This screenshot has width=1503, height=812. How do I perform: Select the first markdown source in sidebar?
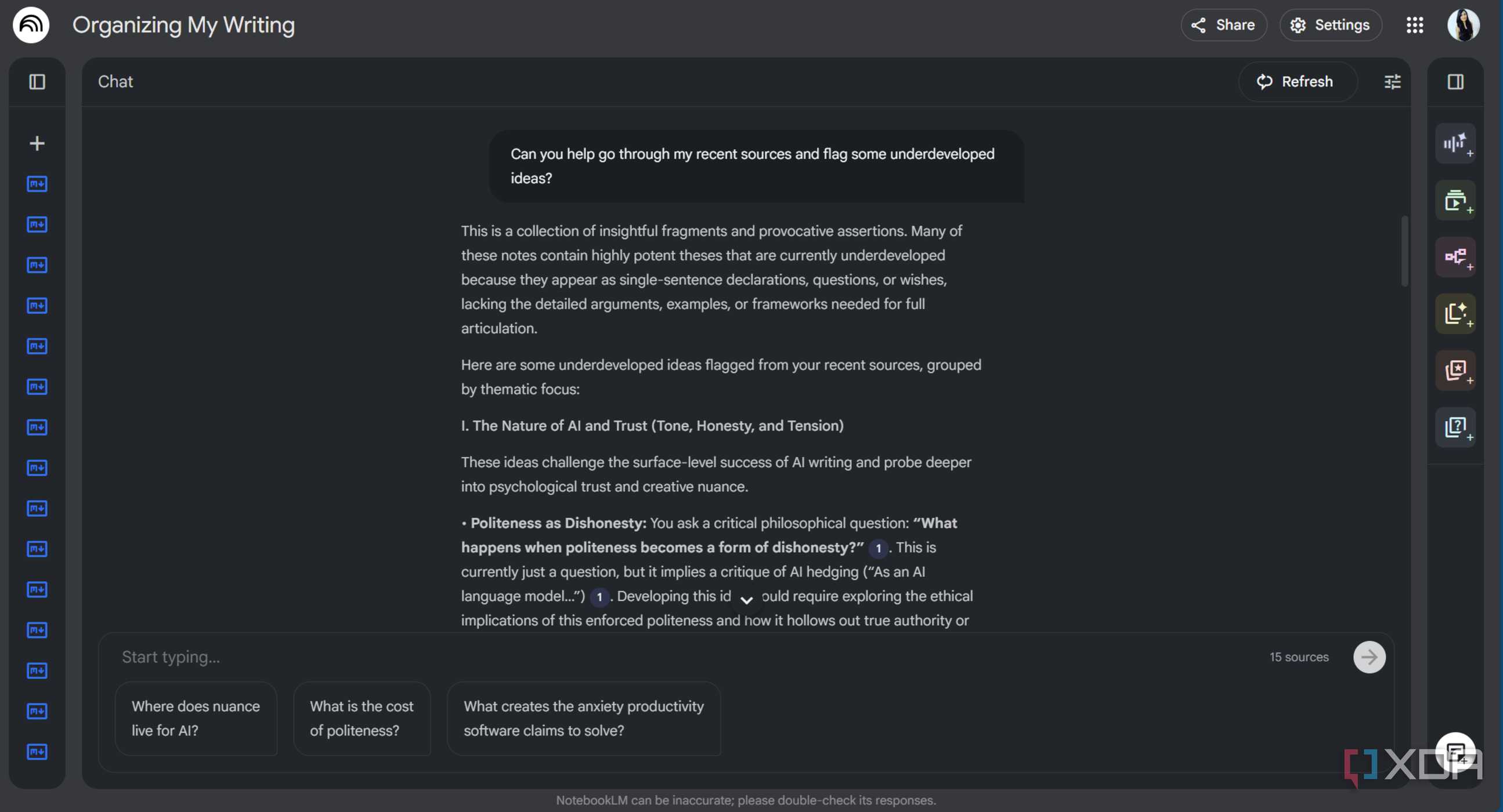point(37,184)
